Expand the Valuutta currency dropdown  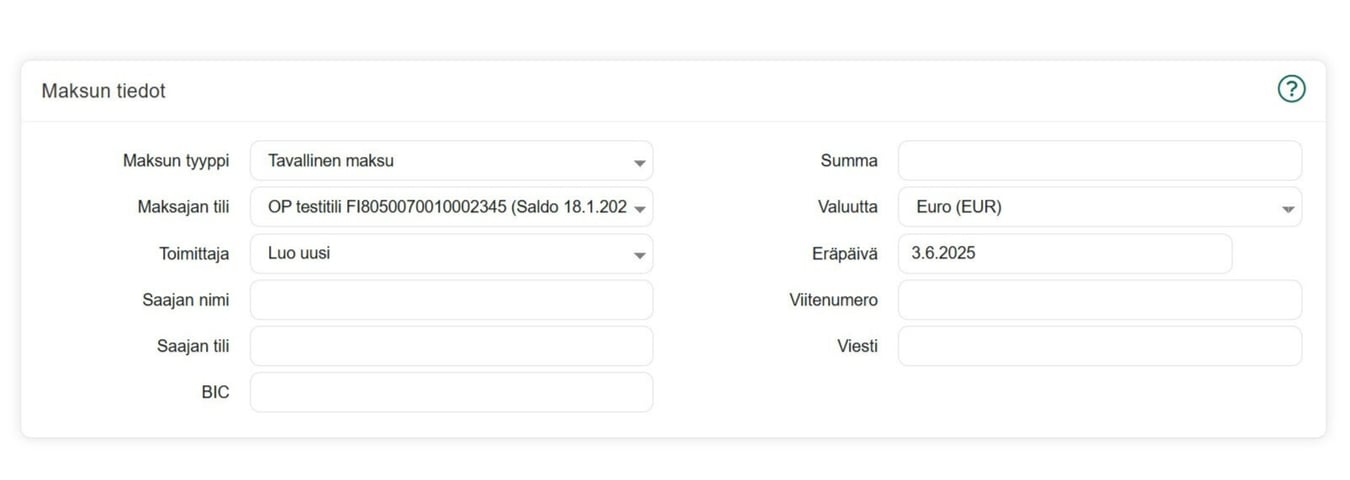click(1099, 207)
